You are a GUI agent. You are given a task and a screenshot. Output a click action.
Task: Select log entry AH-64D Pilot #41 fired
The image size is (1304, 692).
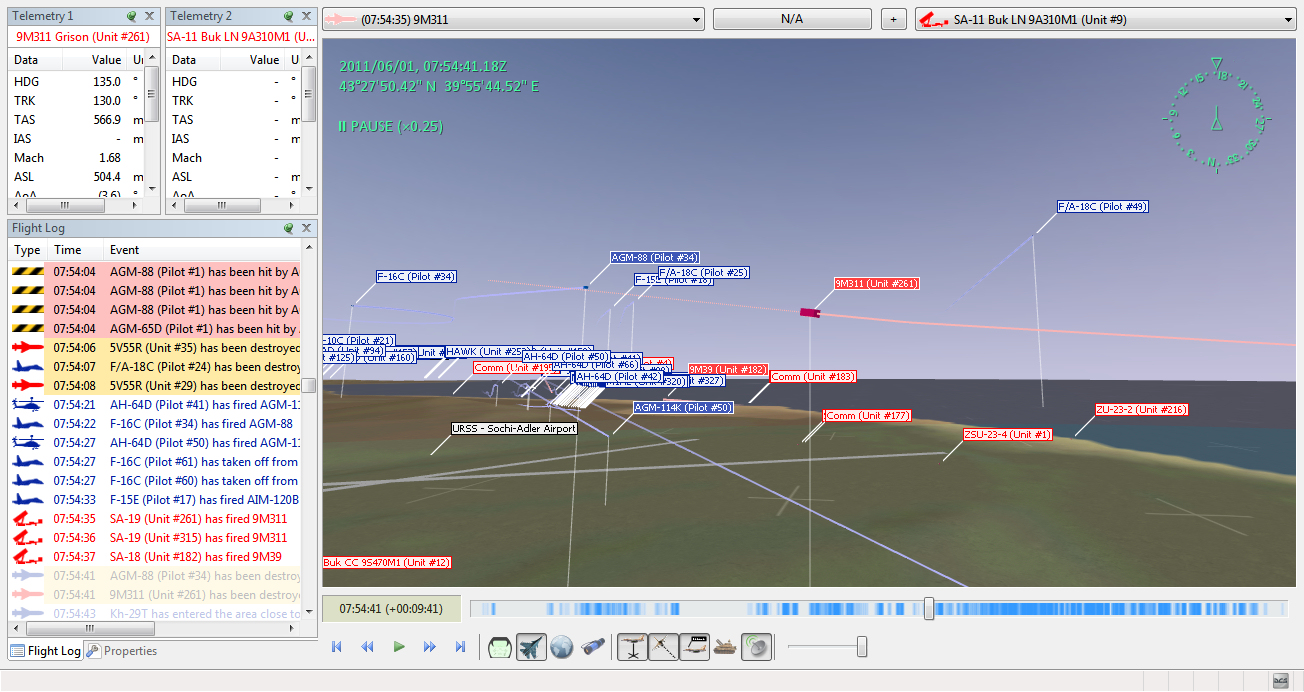[155, 405]
